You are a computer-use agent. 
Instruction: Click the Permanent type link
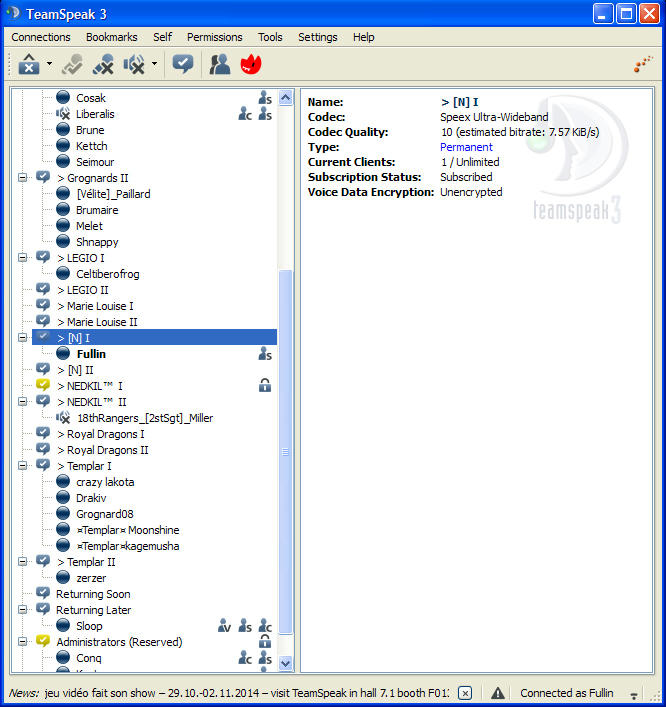[x=466, y=147]
